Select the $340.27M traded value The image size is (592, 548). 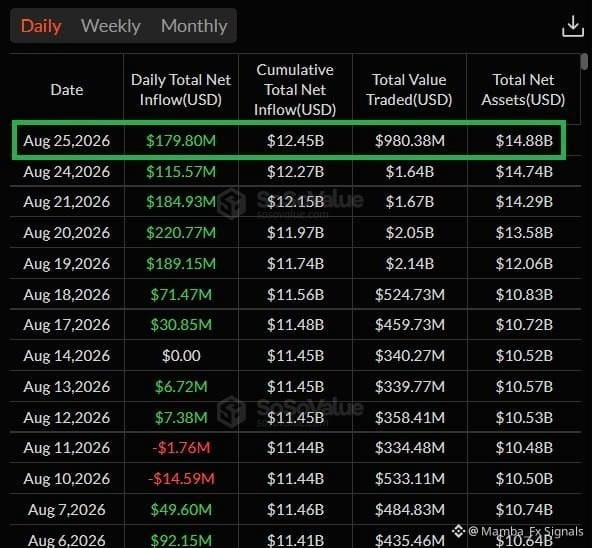[x=410, y=356]
